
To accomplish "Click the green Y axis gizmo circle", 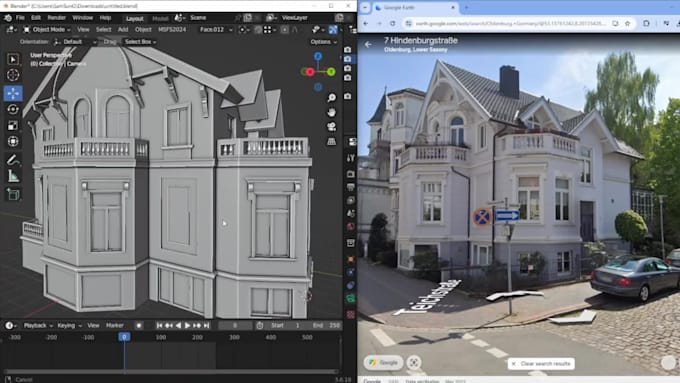I will point(331,72).
